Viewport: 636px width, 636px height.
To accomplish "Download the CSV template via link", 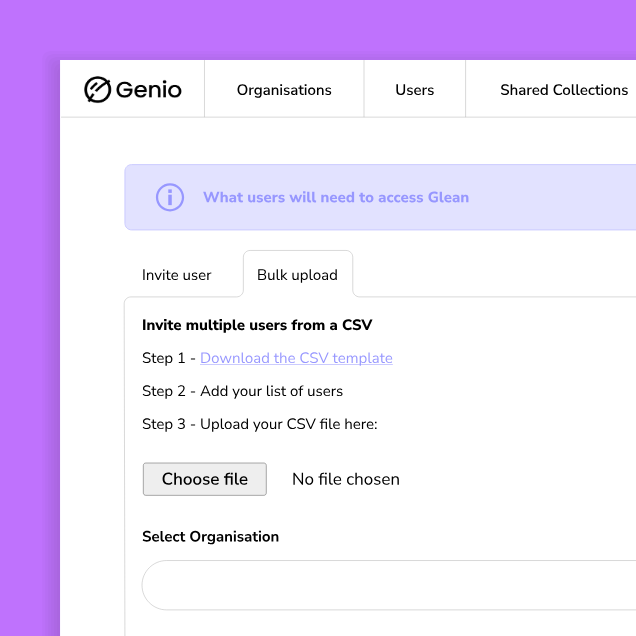I will point(296,358).
